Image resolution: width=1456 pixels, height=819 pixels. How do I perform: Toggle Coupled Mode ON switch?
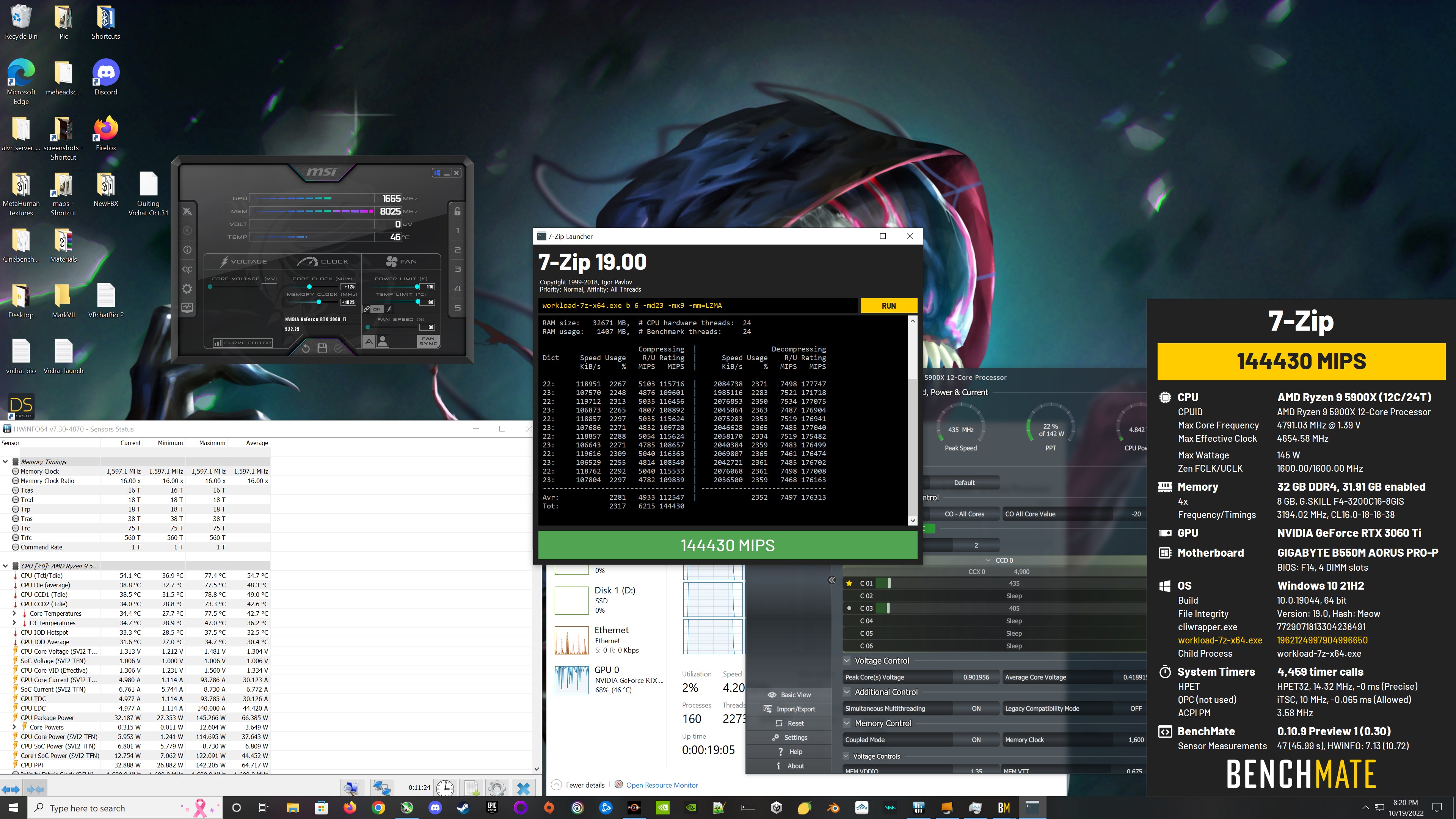click(976, 740)
